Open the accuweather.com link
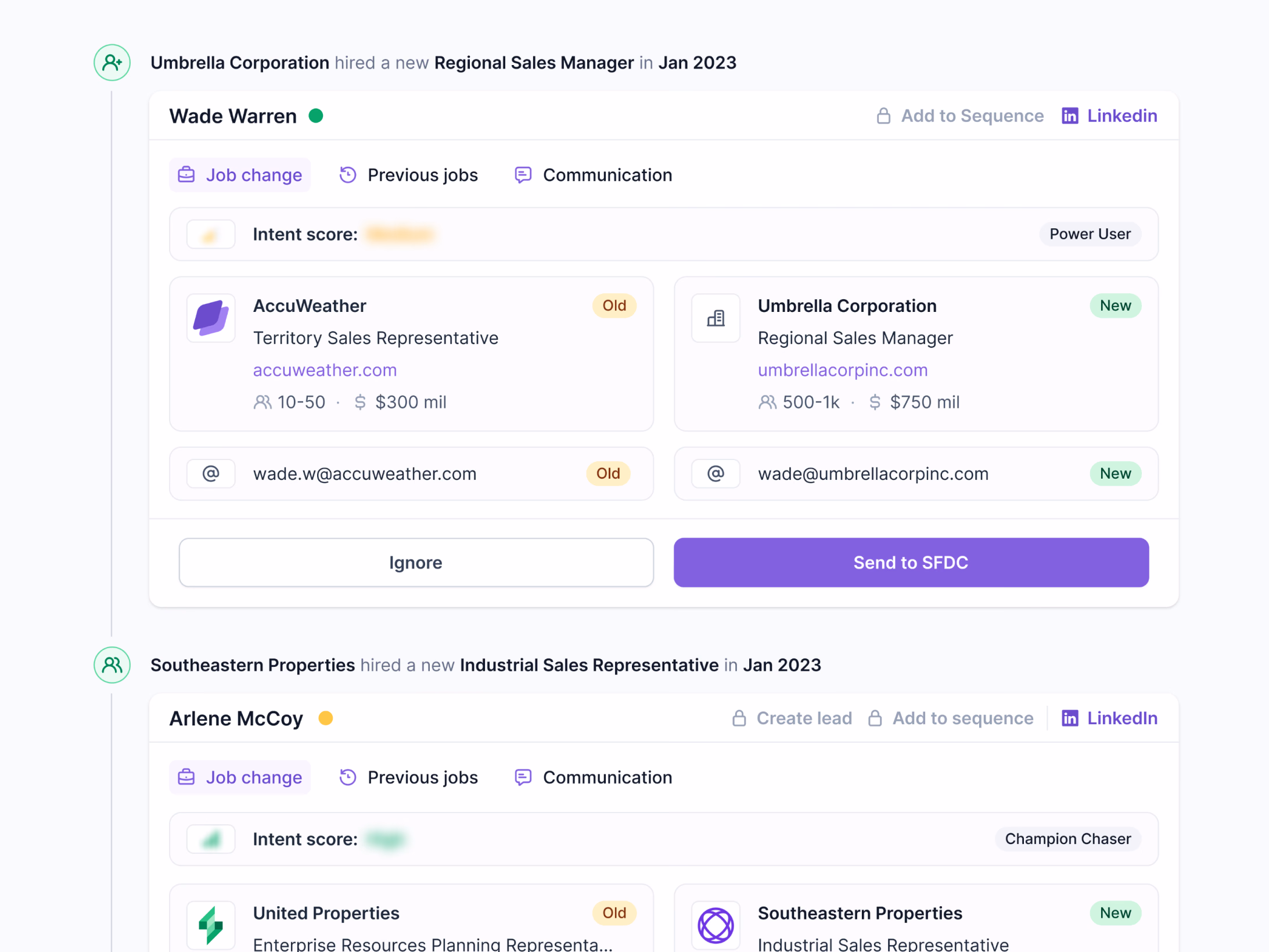Image resolution: width=1269 pixels, height=952 pixels. [325, 370]
